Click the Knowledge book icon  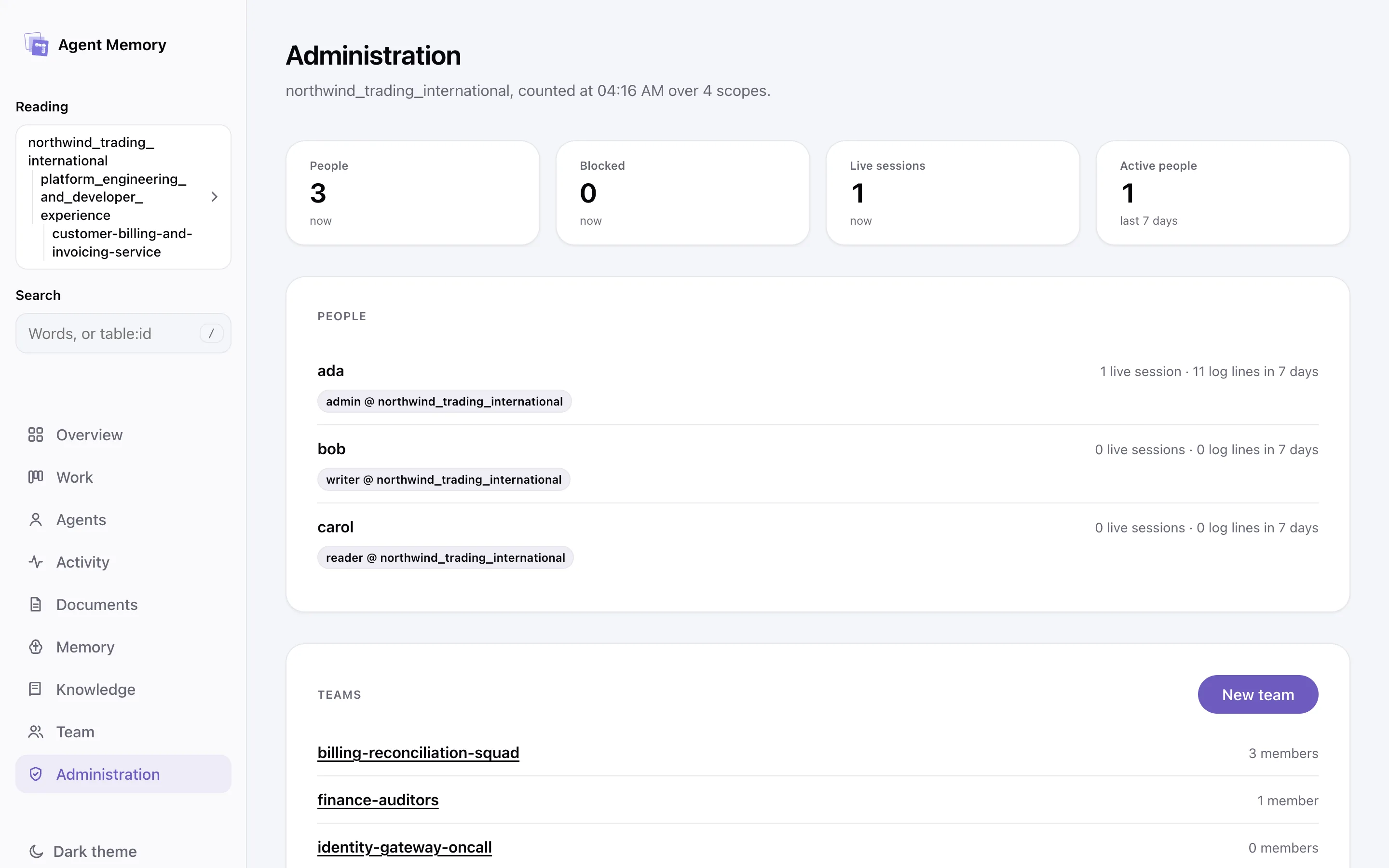tap(36, 689)
